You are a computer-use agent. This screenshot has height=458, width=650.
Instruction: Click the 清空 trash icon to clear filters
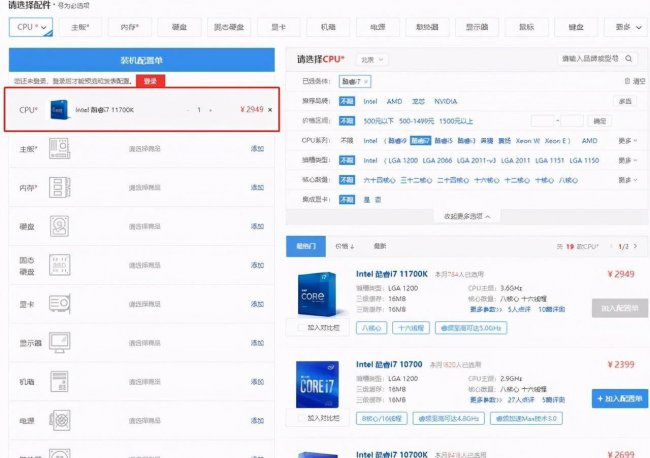[x=627, y=81]
